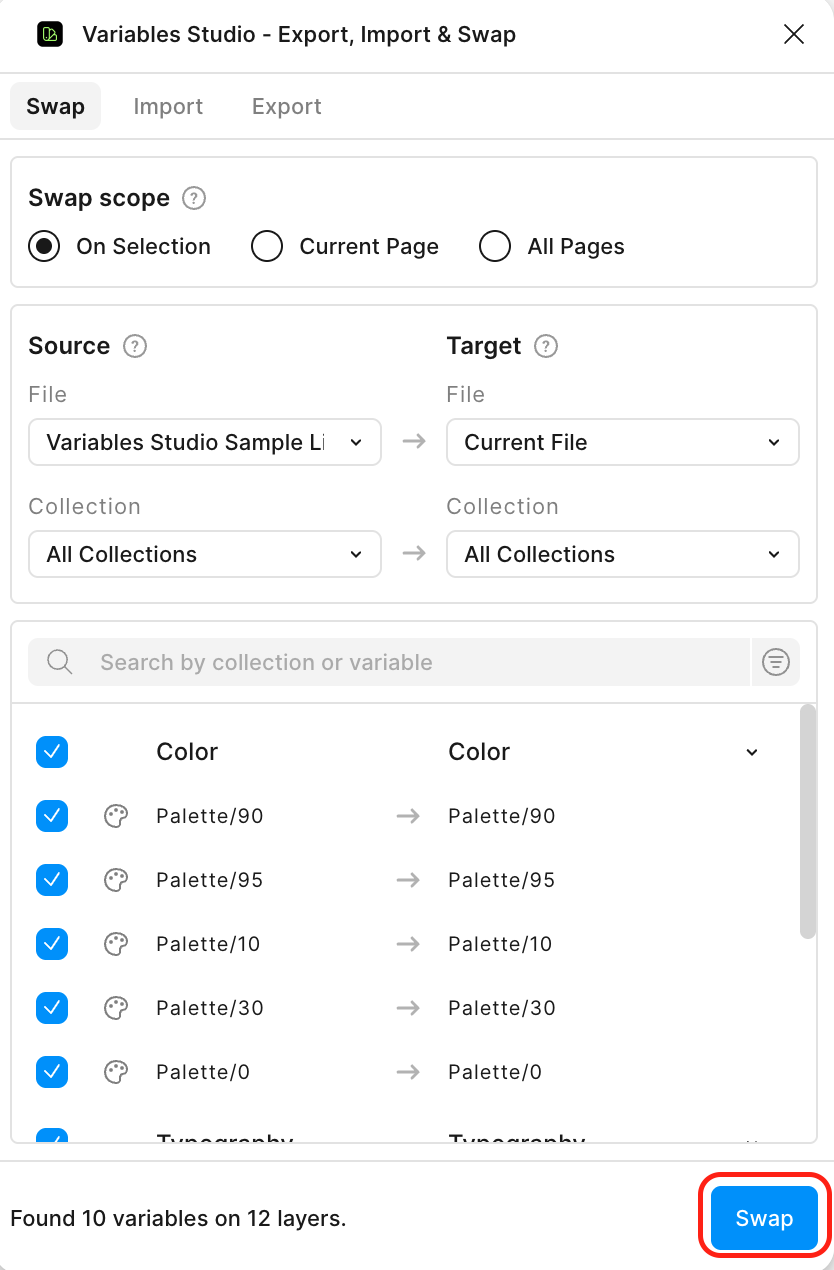Switch to the Import tab

coord(168,107)
